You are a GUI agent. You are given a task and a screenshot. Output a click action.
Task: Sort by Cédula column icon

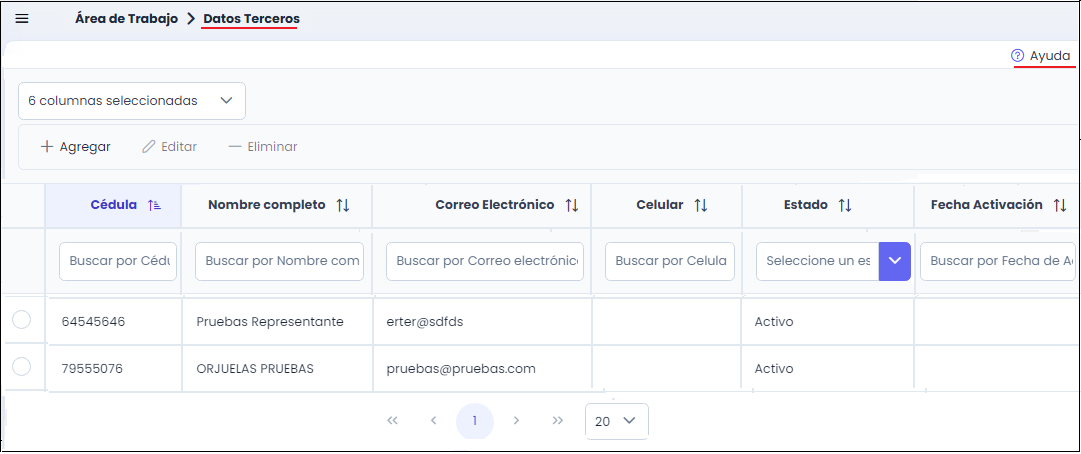point(154,205)
